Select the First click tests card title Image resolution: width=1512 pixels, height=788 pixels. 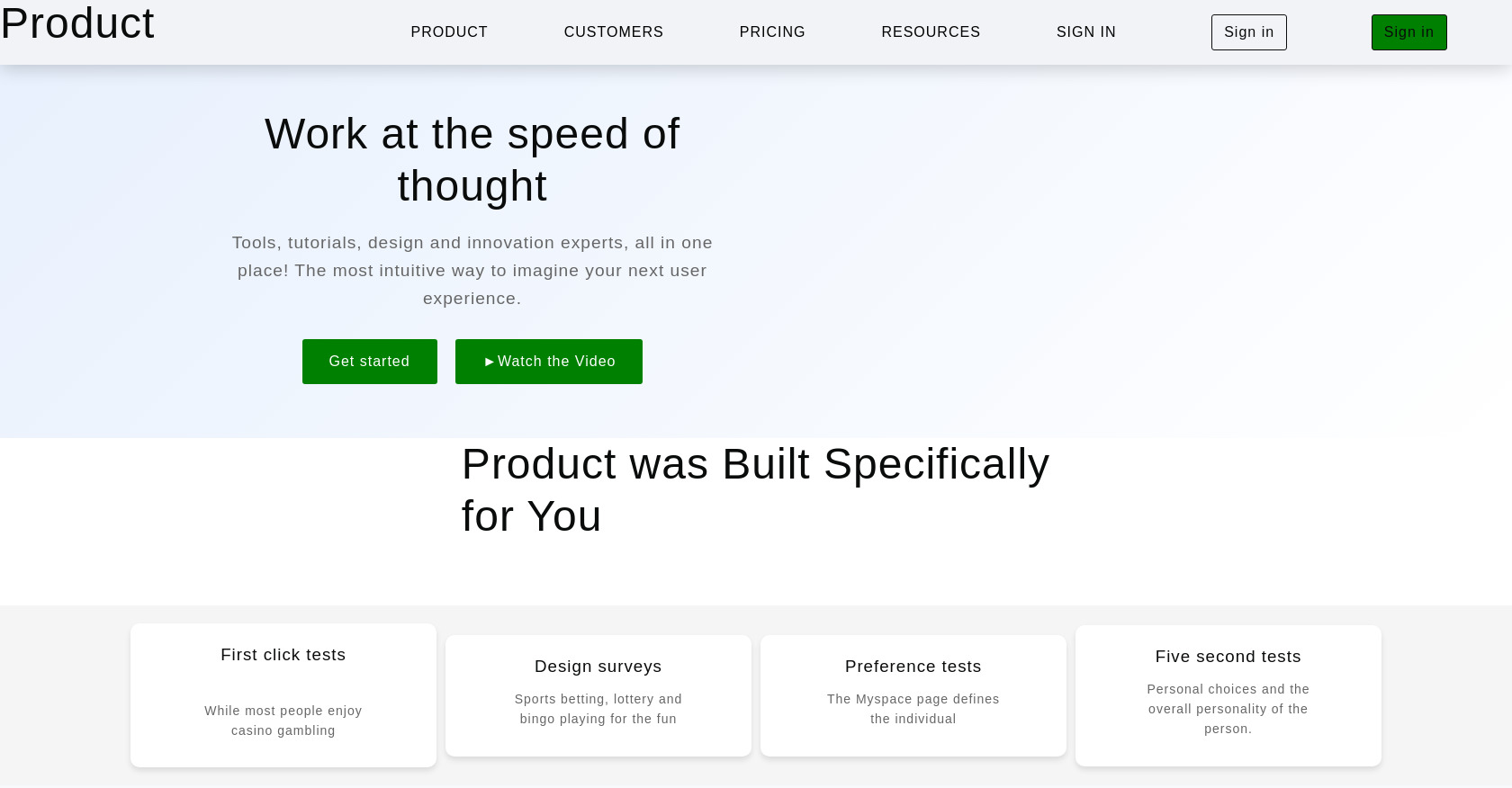click(283, 655)
